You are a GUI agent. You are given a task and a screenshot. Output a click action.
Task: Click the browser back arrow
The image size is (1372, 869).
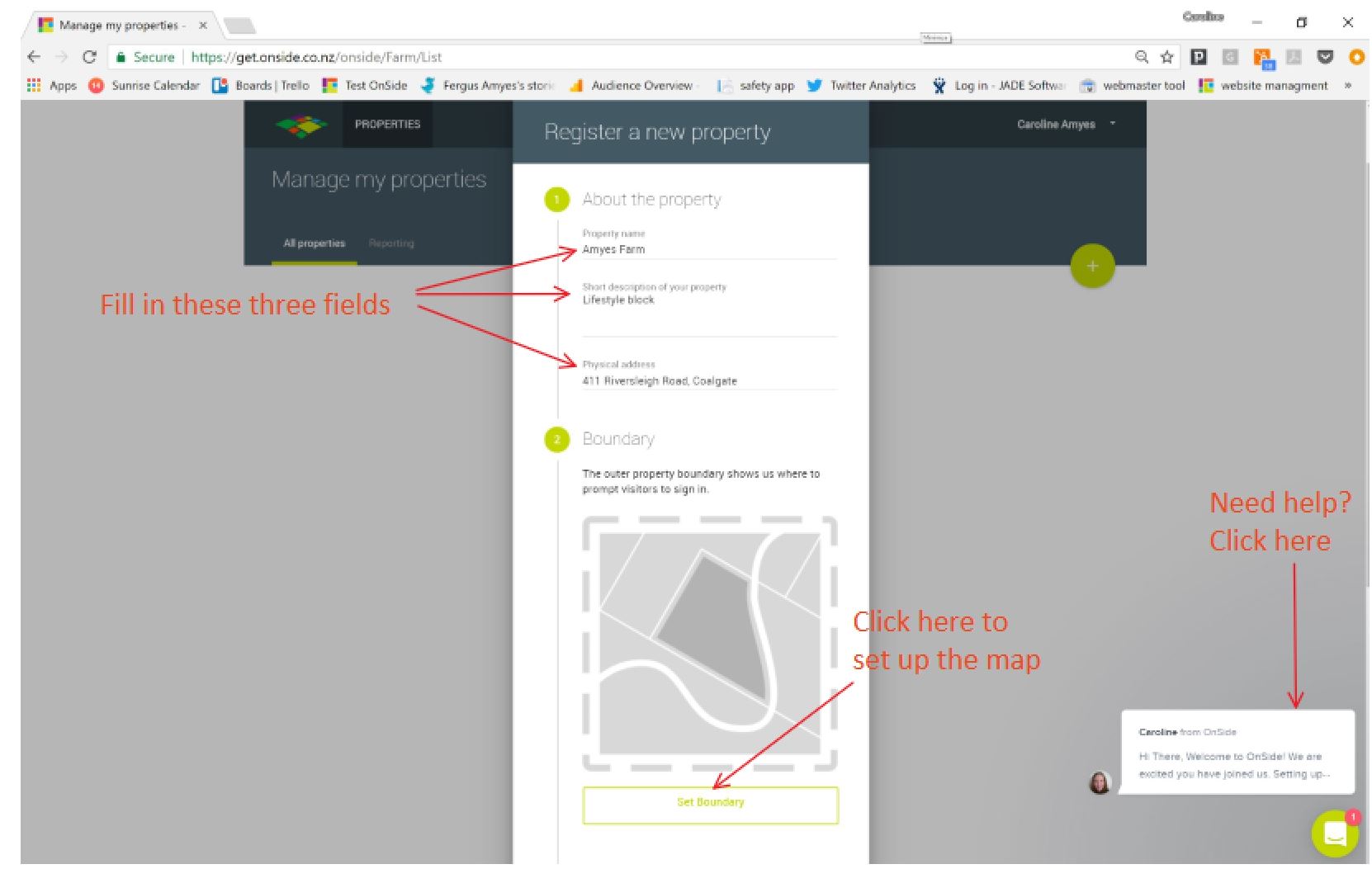[x=33, y=57]
